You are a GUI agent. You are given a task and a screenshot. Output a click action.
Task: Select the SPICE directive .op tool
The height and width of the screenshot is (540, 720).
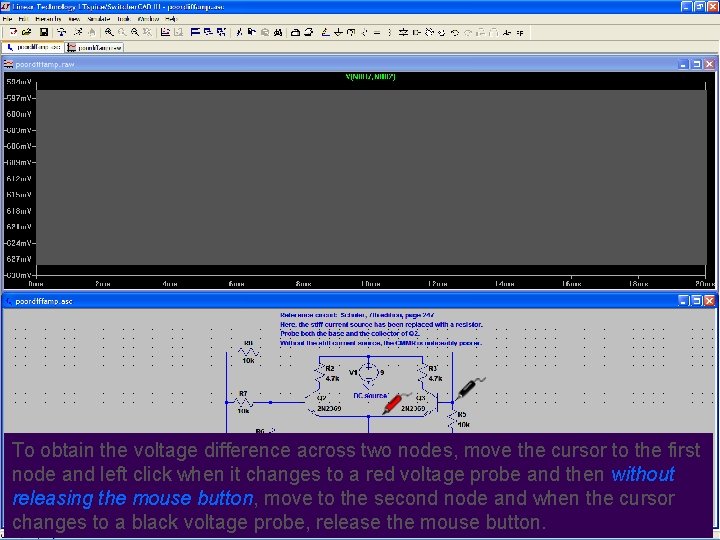pos(520,32)
